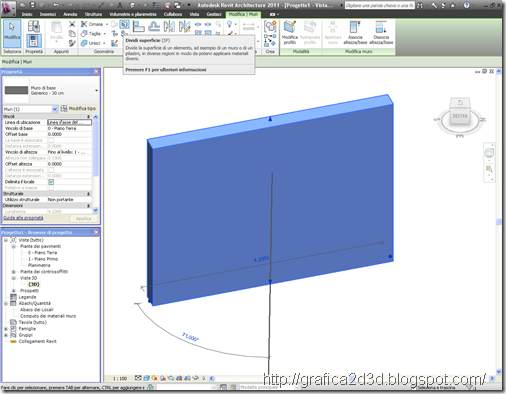Open Computo dei materiali muro schedule
506x394 pixels.
coord(48,316)
